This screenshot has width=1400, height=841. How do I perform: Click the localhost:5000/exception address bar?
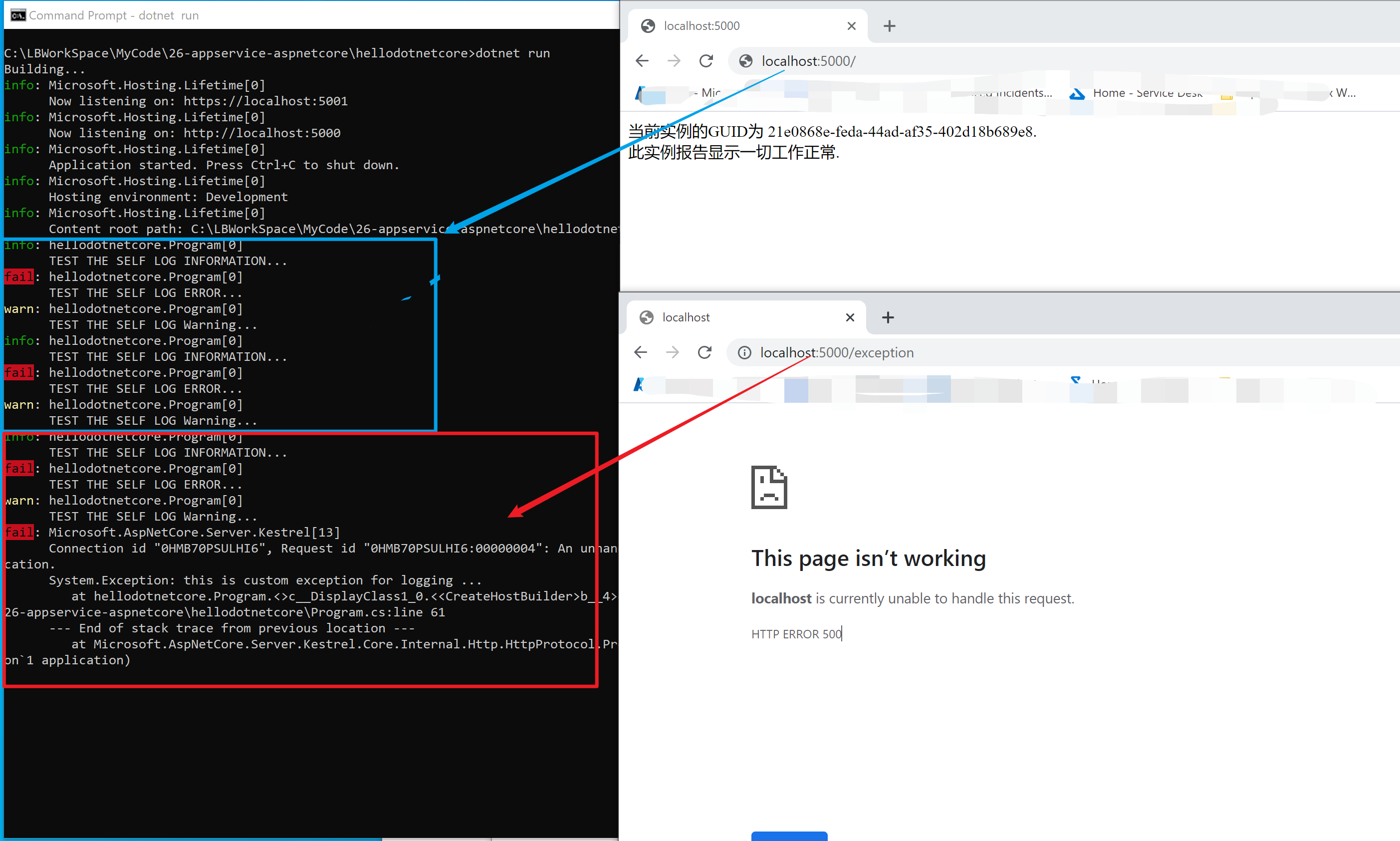pyautogui.click(x=1019, y=352)
